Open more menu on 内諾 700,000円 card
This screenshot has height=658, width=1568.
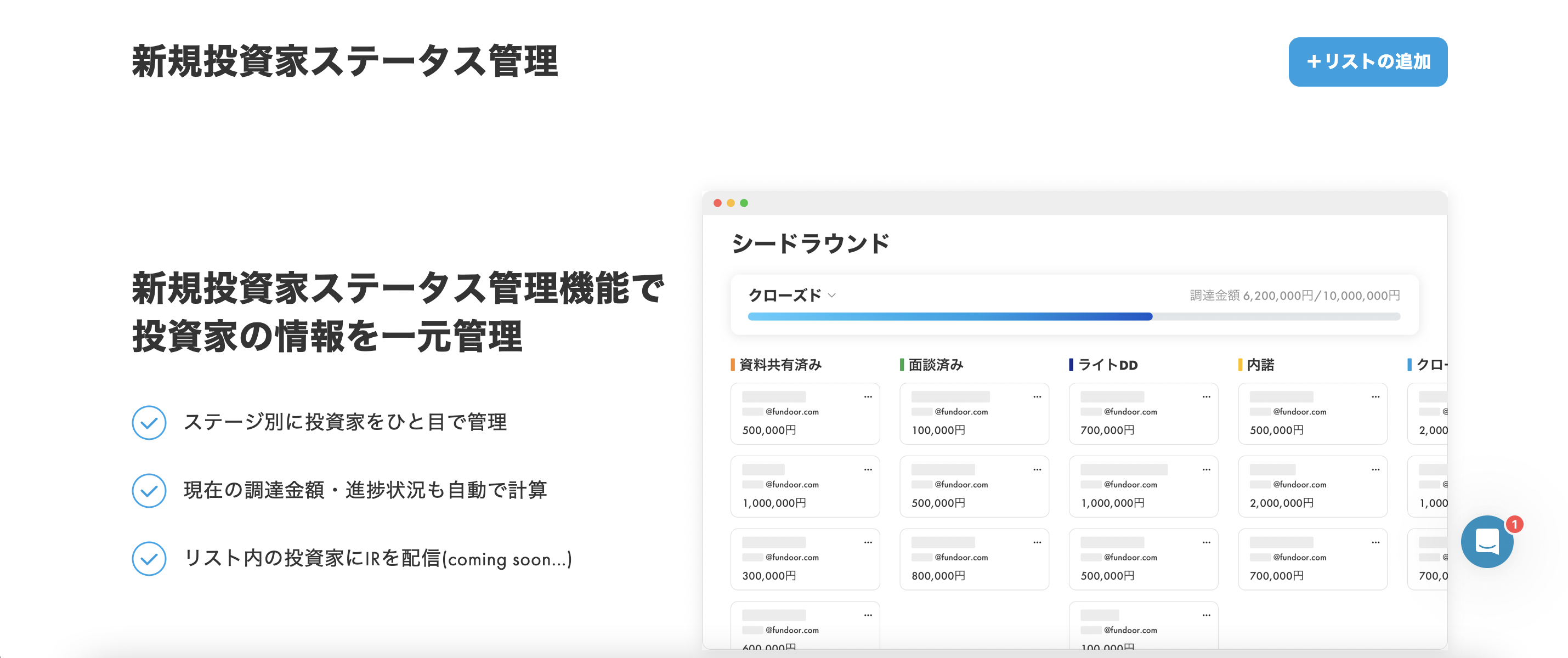(1375, 542)
